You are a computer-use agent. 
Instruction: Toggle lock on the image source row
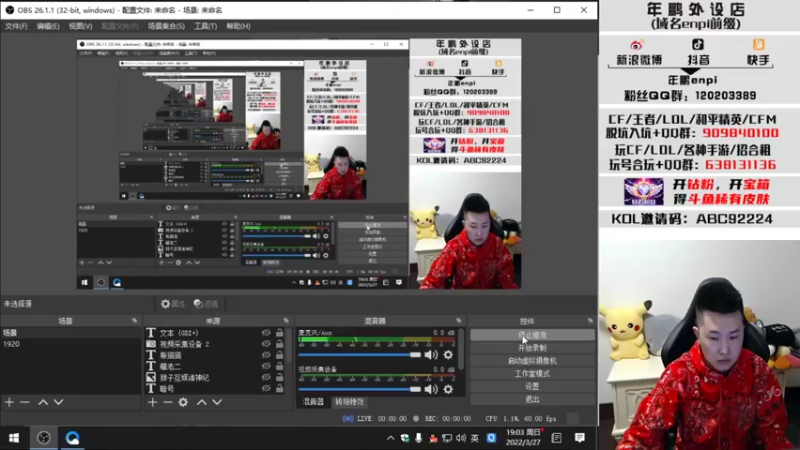[279, 377]
